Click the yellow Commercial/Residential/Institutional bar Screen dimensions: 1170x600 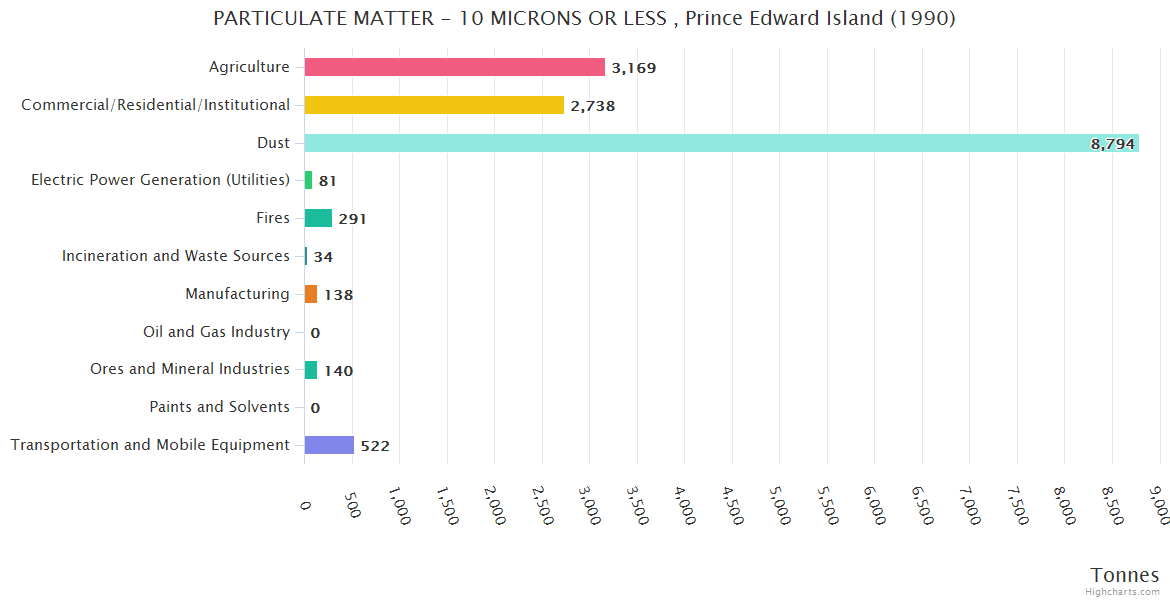click(x=434, y=105)
